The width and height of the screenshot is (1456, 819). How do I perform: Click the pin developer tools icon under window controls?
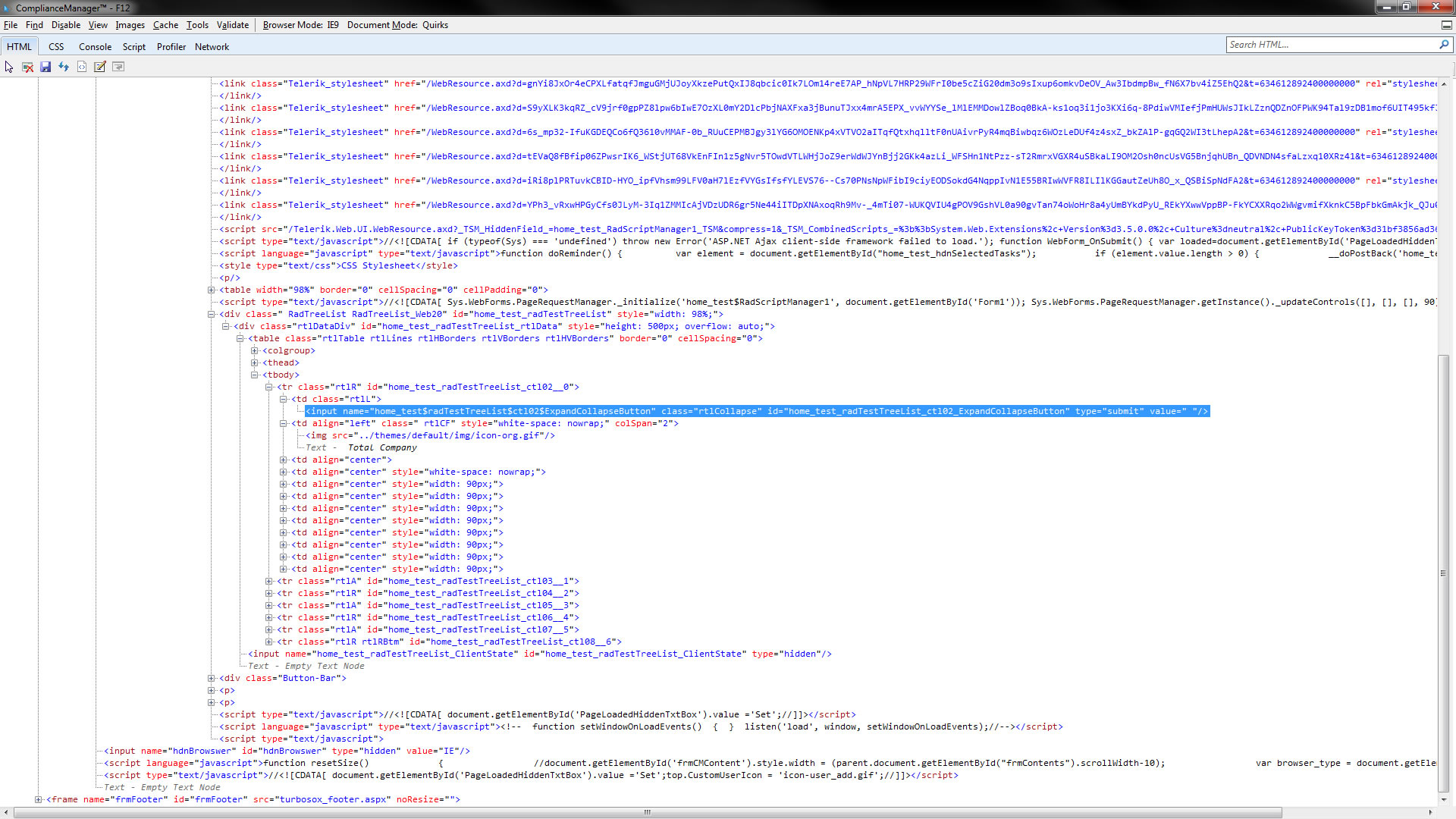tap(1446, 25)
